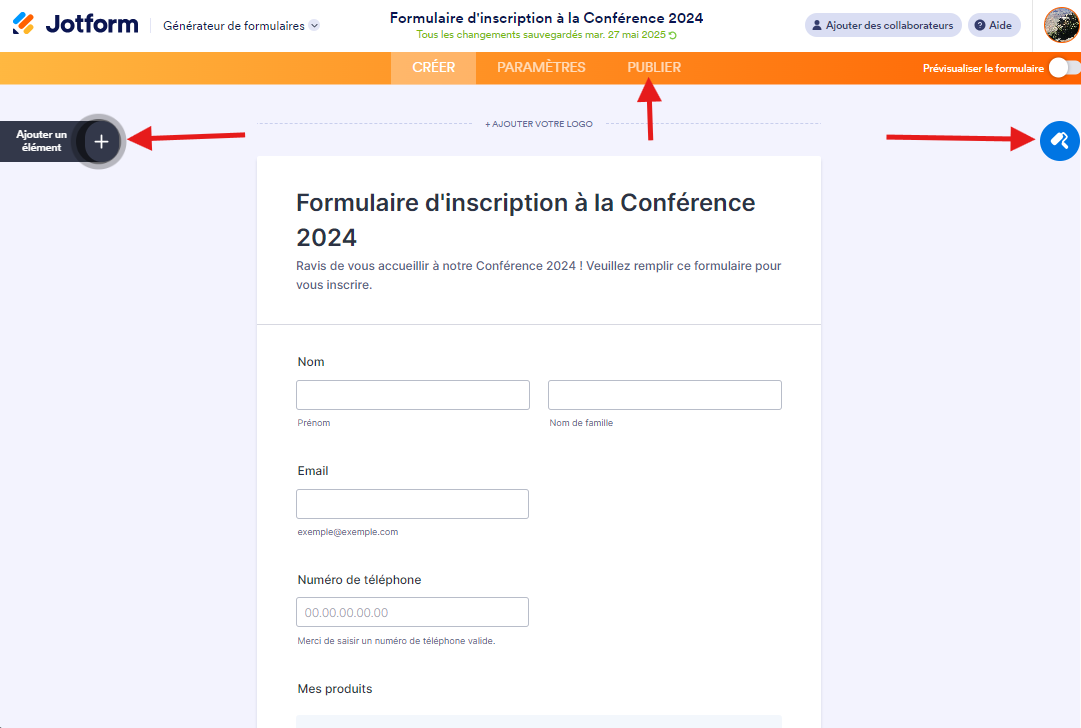Open the form designer paint roller

1060,141
